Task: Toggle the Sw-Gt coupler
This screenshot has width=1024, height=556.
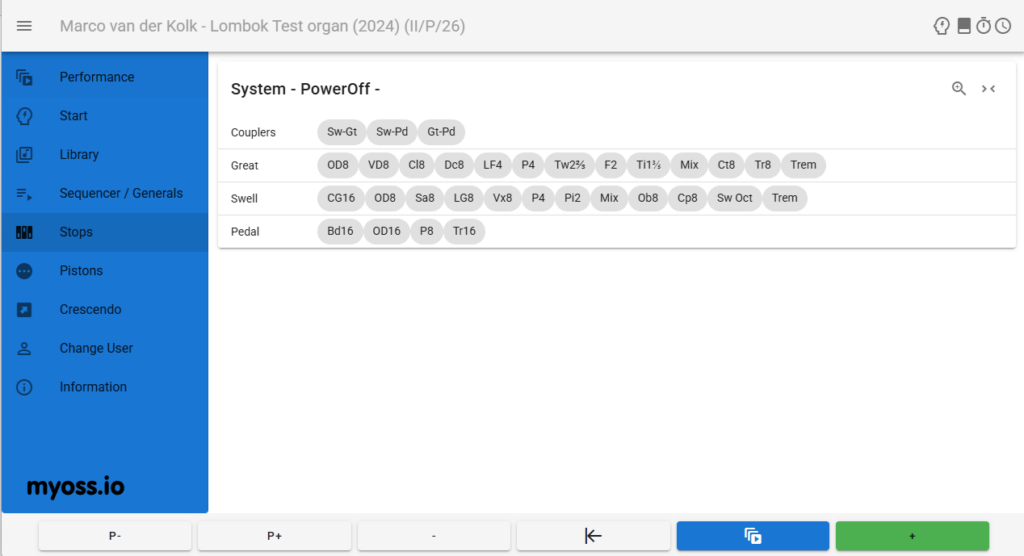Action: 342,131
